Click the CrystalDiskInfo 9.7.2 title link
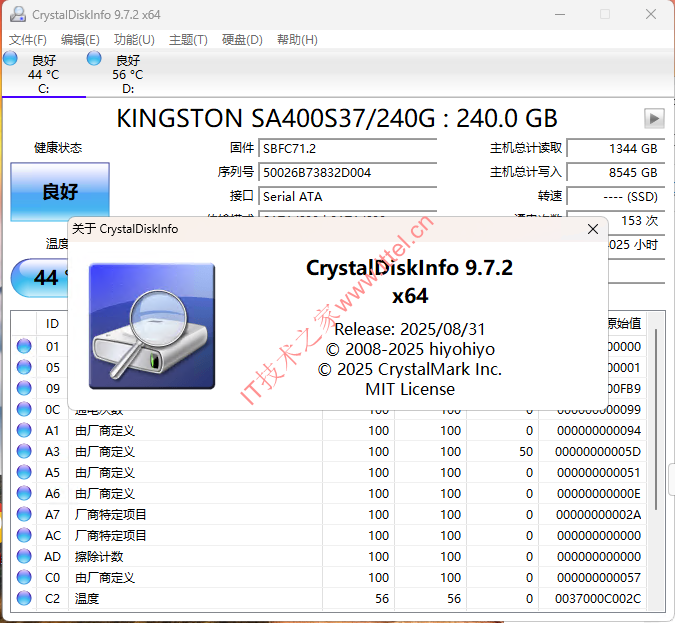This screenshot has width=675, height=623. [x=409, y=282]
